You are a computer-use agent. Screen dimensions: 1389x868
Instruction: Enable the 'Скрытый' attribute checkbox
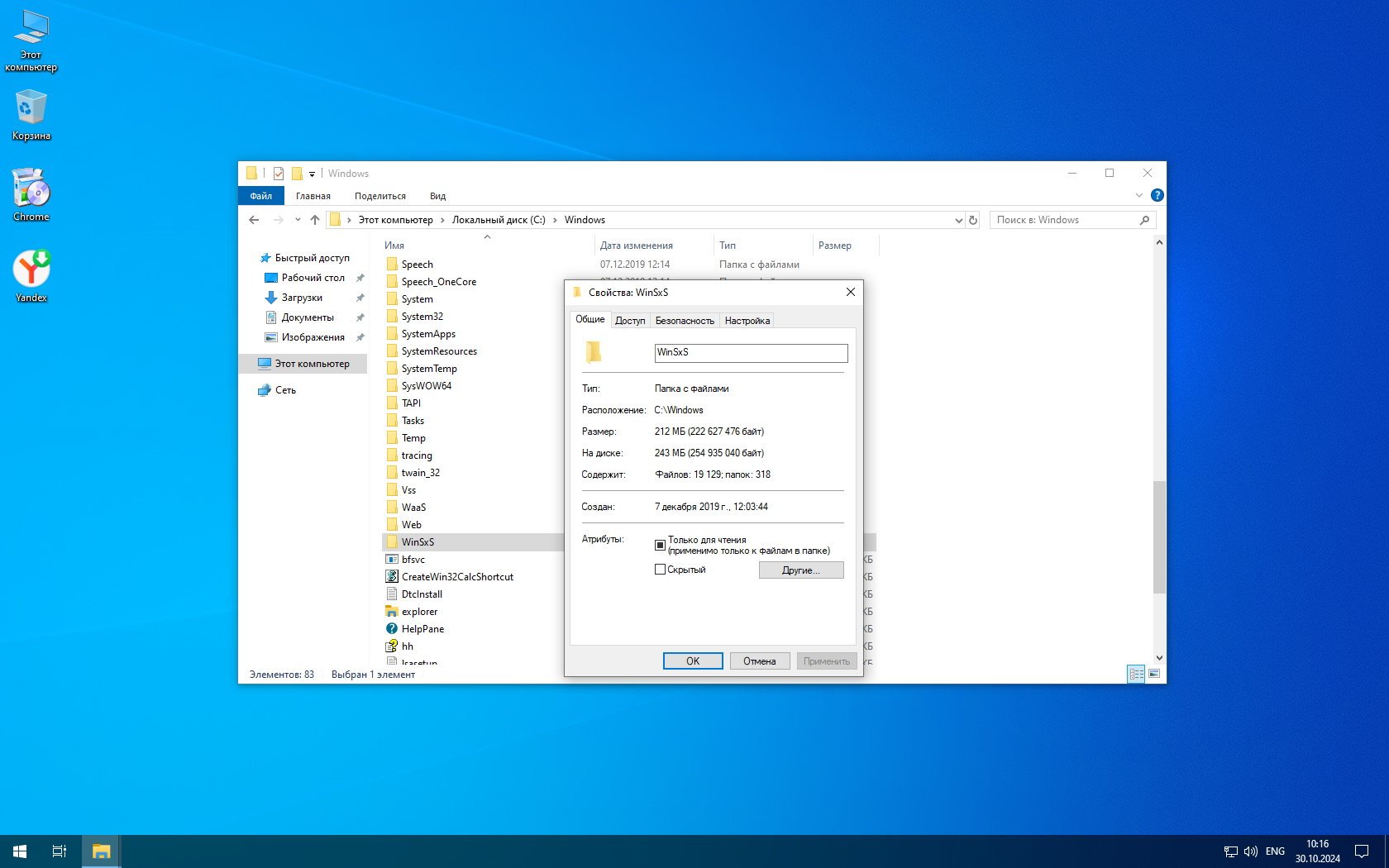click(x=660, y=570)
